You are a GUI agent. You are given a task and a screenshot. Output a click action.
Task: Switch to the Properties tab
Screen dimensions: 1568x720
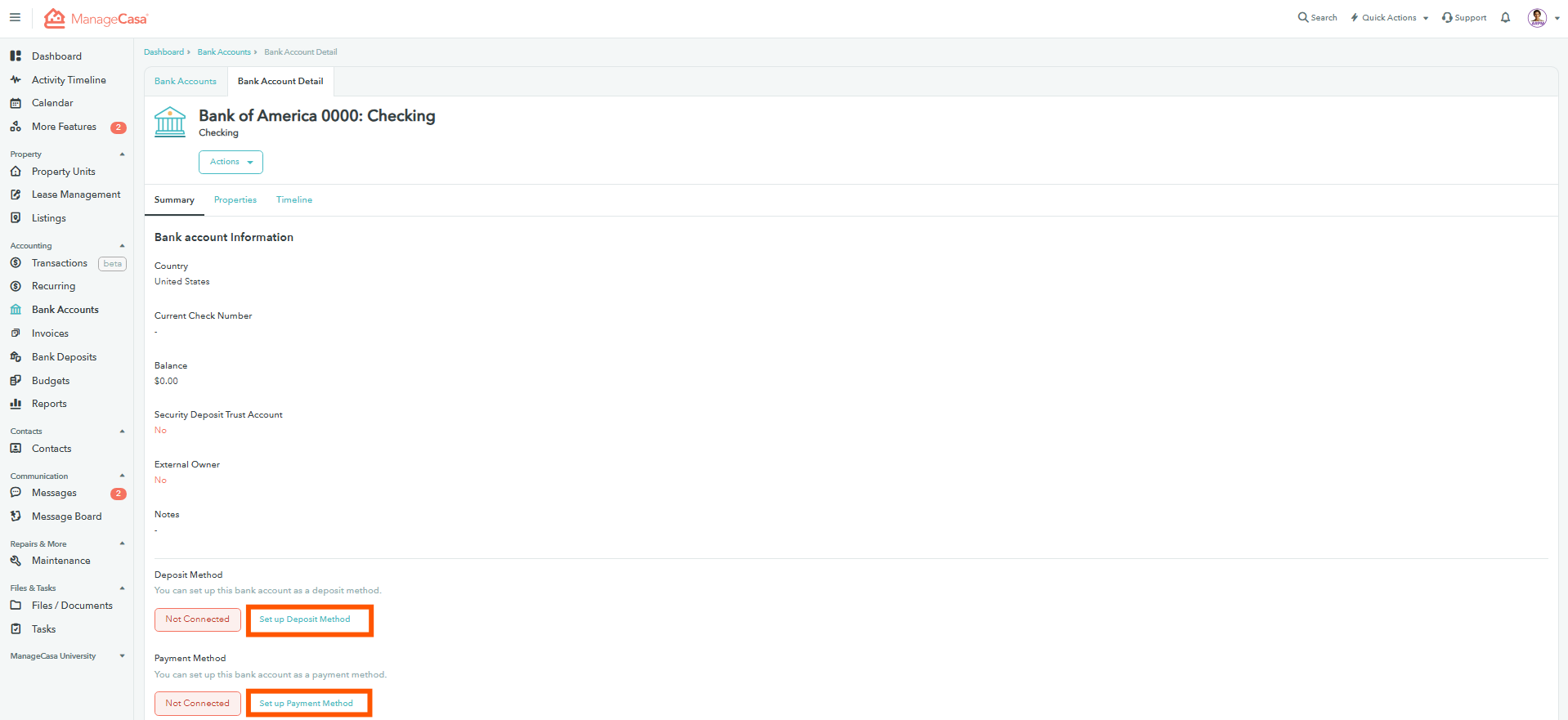tap(235, 199)
